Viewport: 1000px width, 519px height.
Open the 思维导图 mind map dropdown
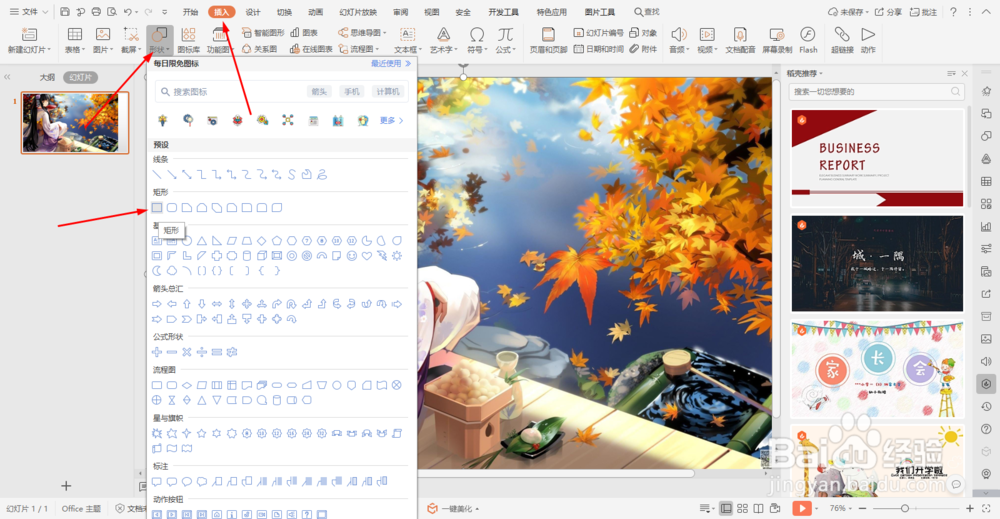click(x=362, y=33)
